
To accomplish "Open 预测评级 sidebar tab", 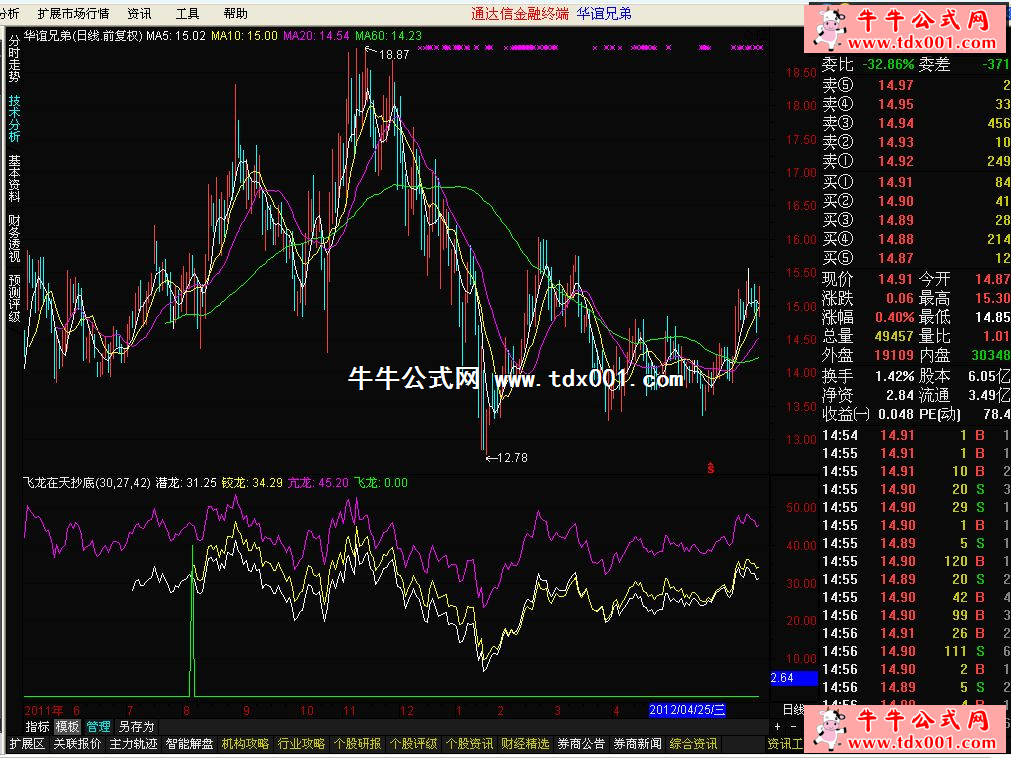I will 14,298.
